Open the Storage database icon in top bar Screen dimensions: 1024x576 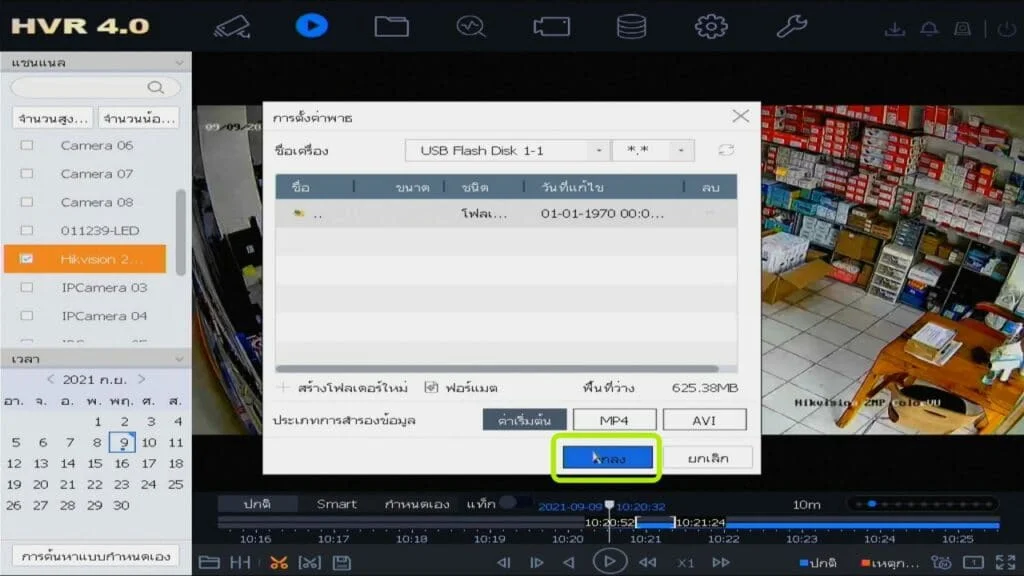(631, 26)
